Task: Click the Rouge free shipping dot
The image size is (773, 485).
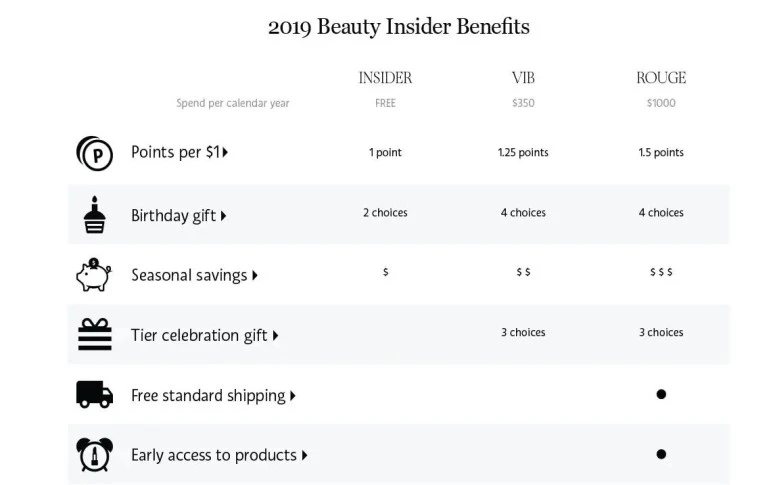Action: click(661, 394)
